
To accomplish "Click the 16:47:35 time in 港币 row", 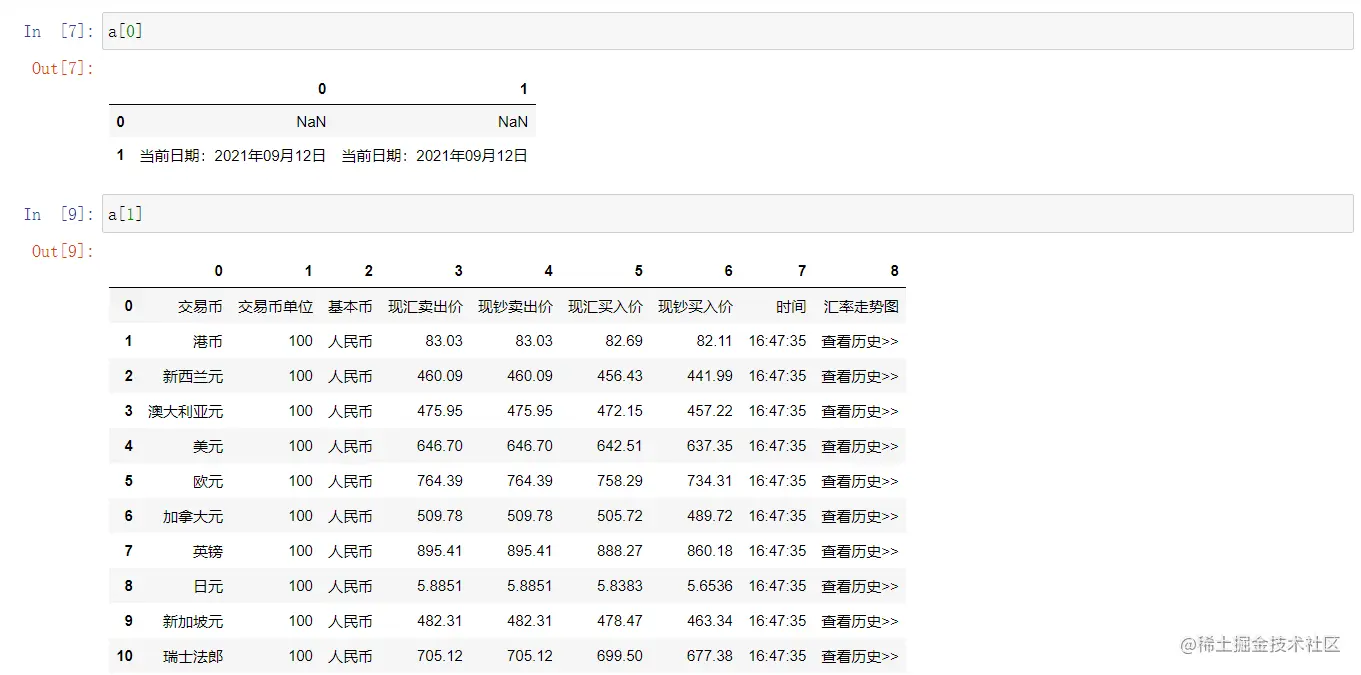I will coord(777,341).
